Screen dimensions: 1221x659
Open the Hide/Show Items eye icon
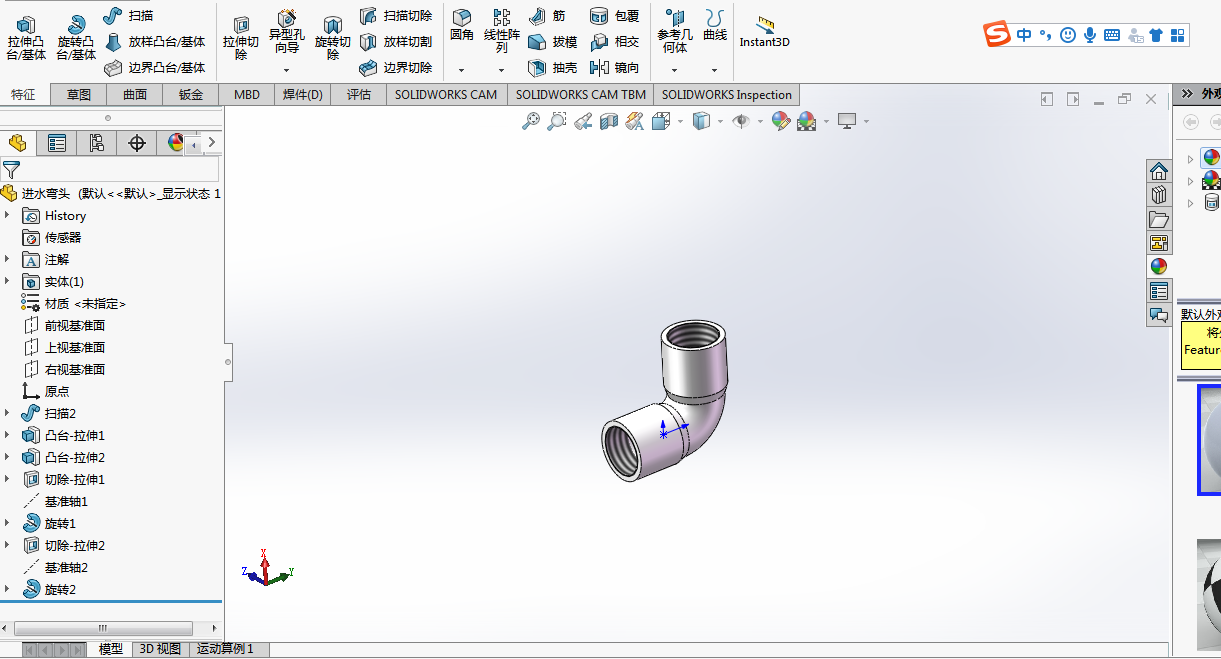(741, 121)
